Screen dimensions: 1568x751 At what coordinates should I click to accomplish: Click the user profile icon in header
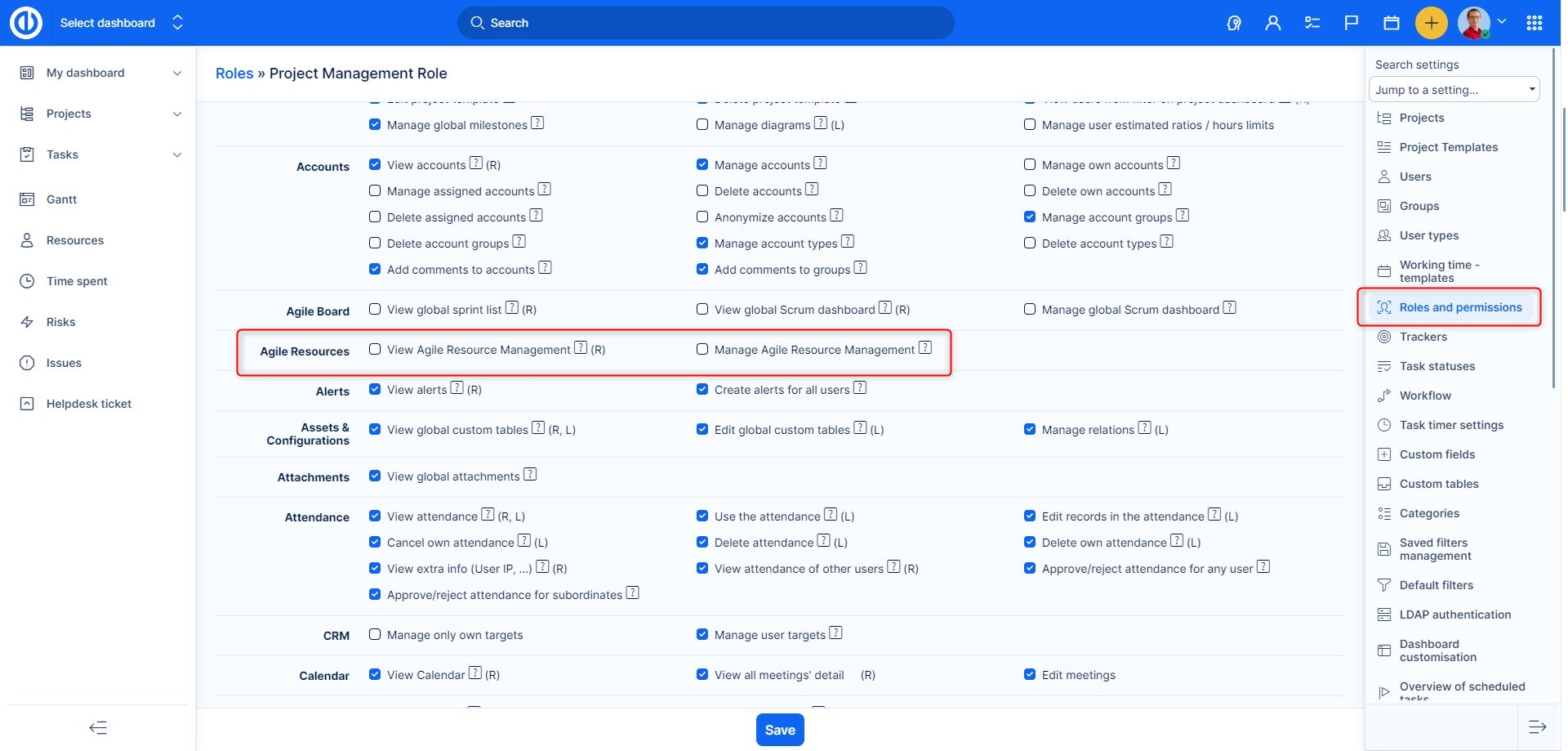(1272, 23)
